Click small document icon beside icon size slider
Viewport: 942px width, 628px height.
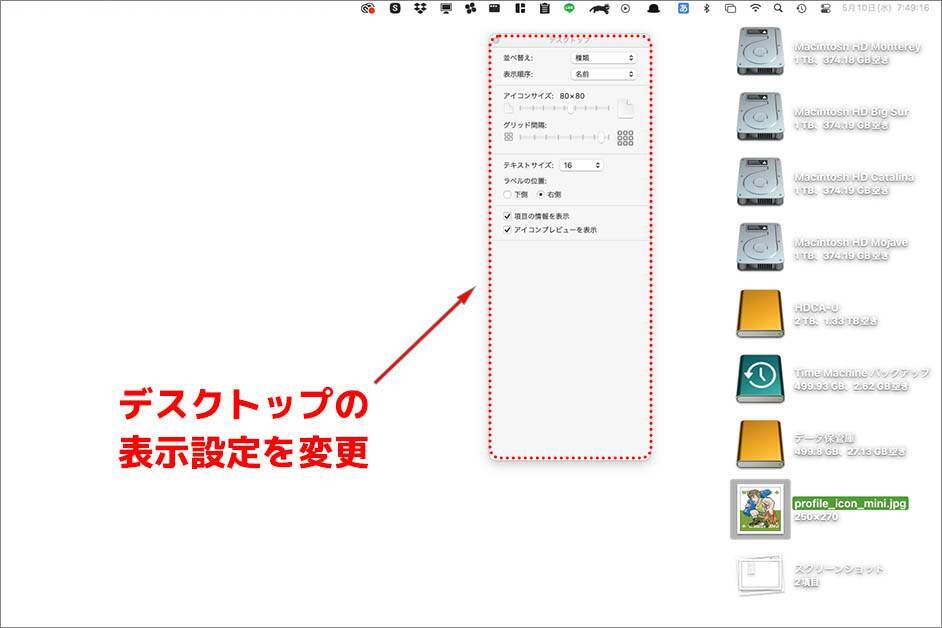[509, 109]
